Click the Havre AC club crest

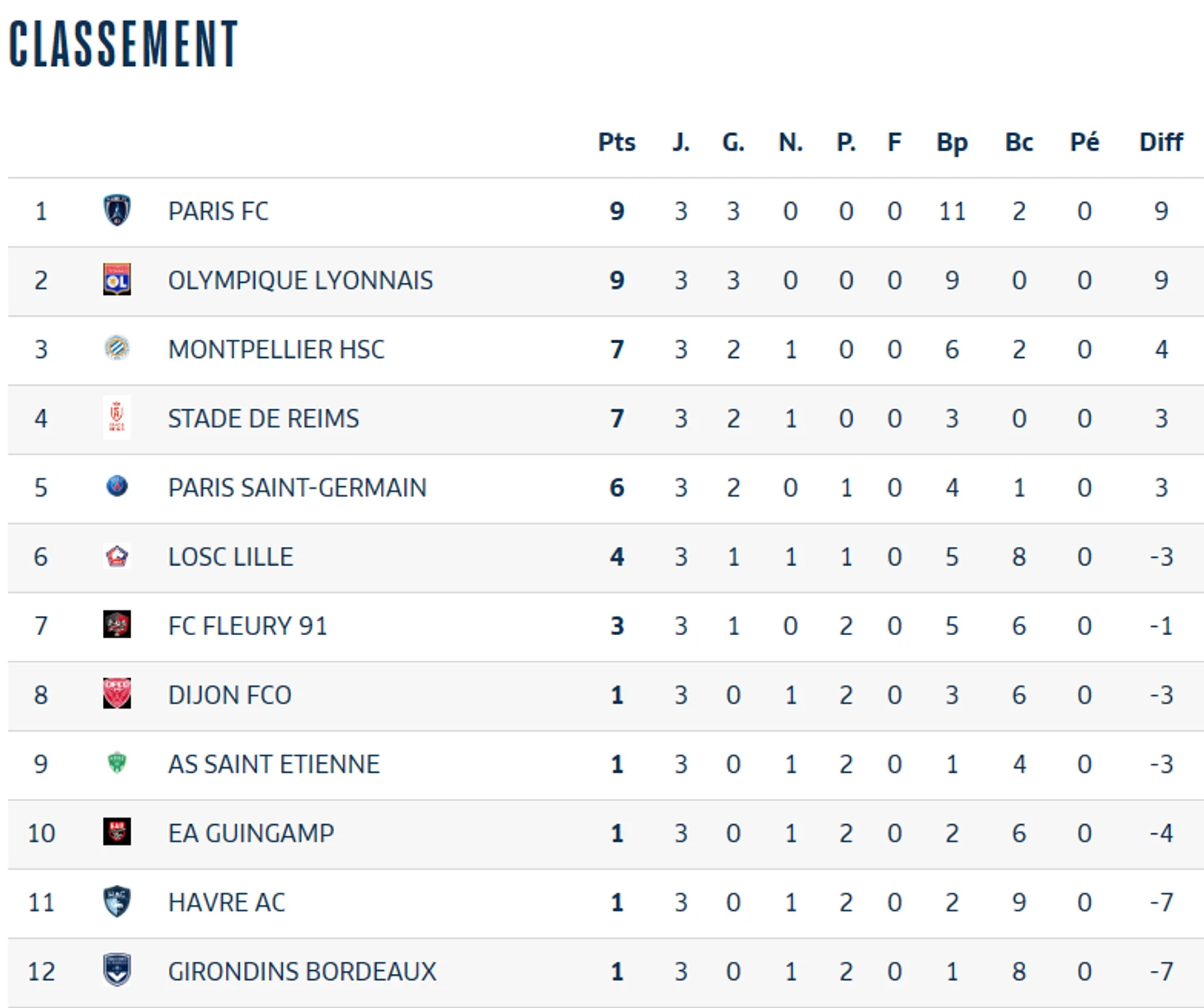(x=117, y=901)
